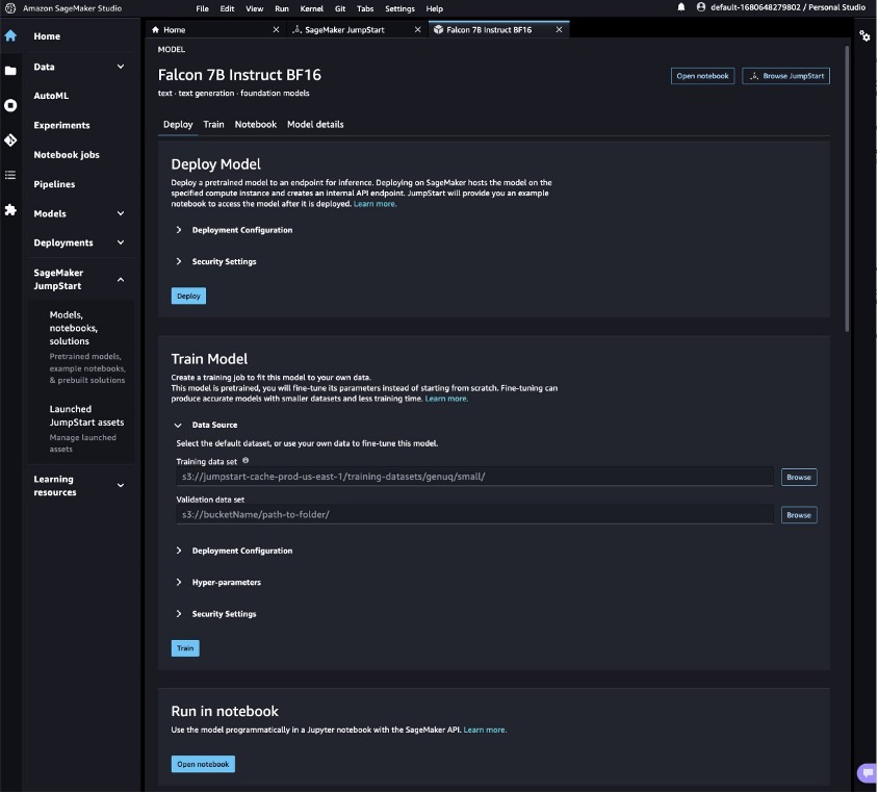Viewport: 879px width, 793px height.
Task: Click the chat bubble icon bottom right
Action: tap(866, 773)
